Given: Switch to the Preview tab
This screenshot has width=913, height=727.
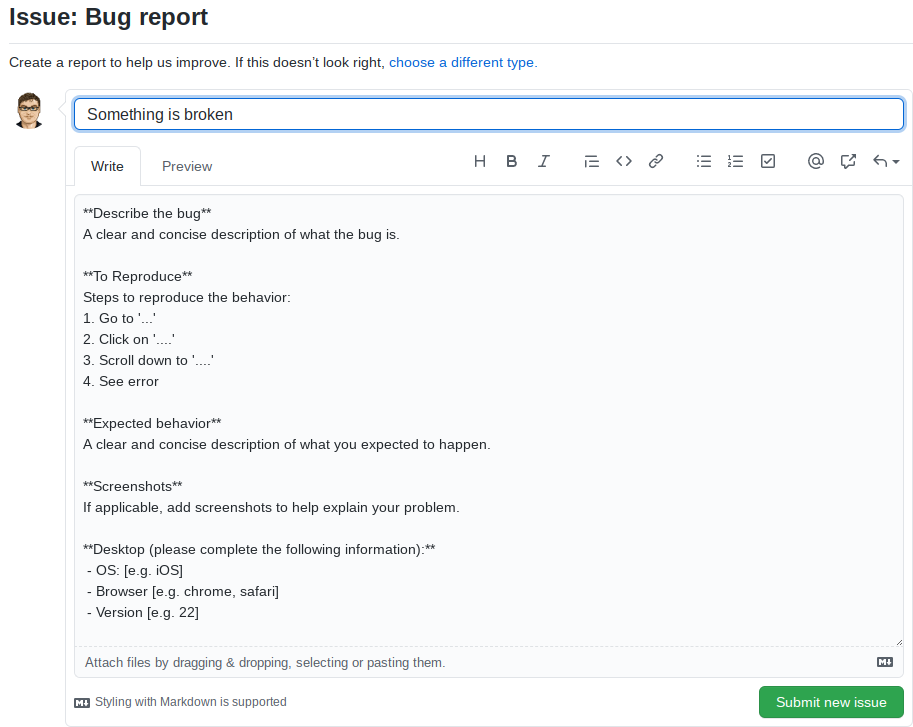Looking at the screenshot, I should tap(187, 166).
